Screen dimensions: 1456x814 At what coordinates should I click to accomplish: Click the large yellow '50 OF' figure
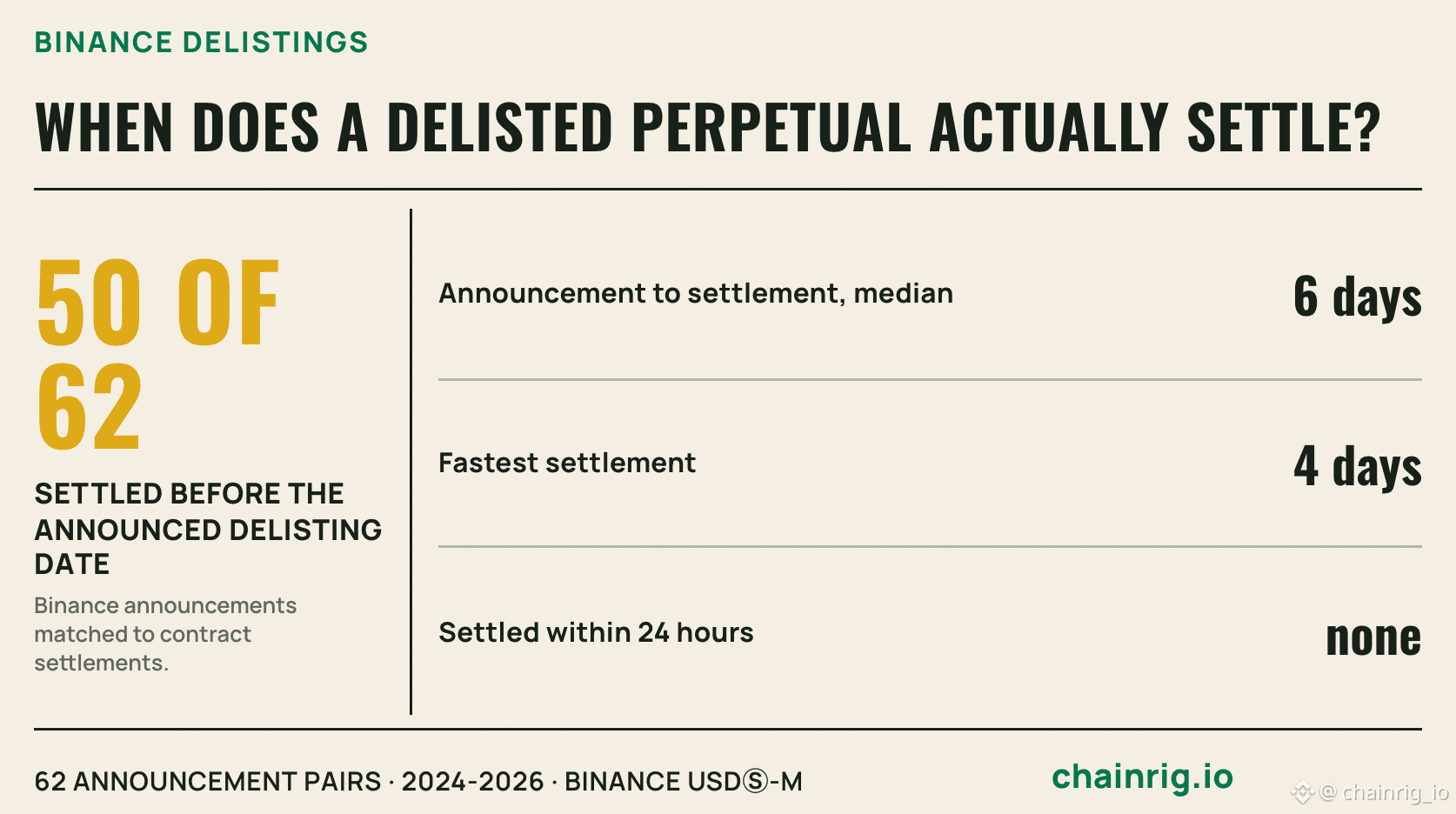point(157,302)
